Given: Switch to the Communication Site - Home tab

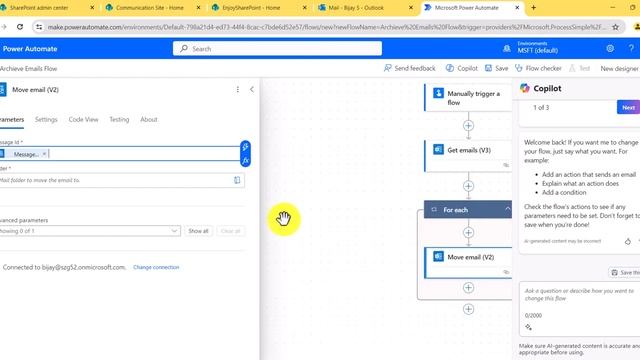Looking at the screenshot, I should [151, 8].
